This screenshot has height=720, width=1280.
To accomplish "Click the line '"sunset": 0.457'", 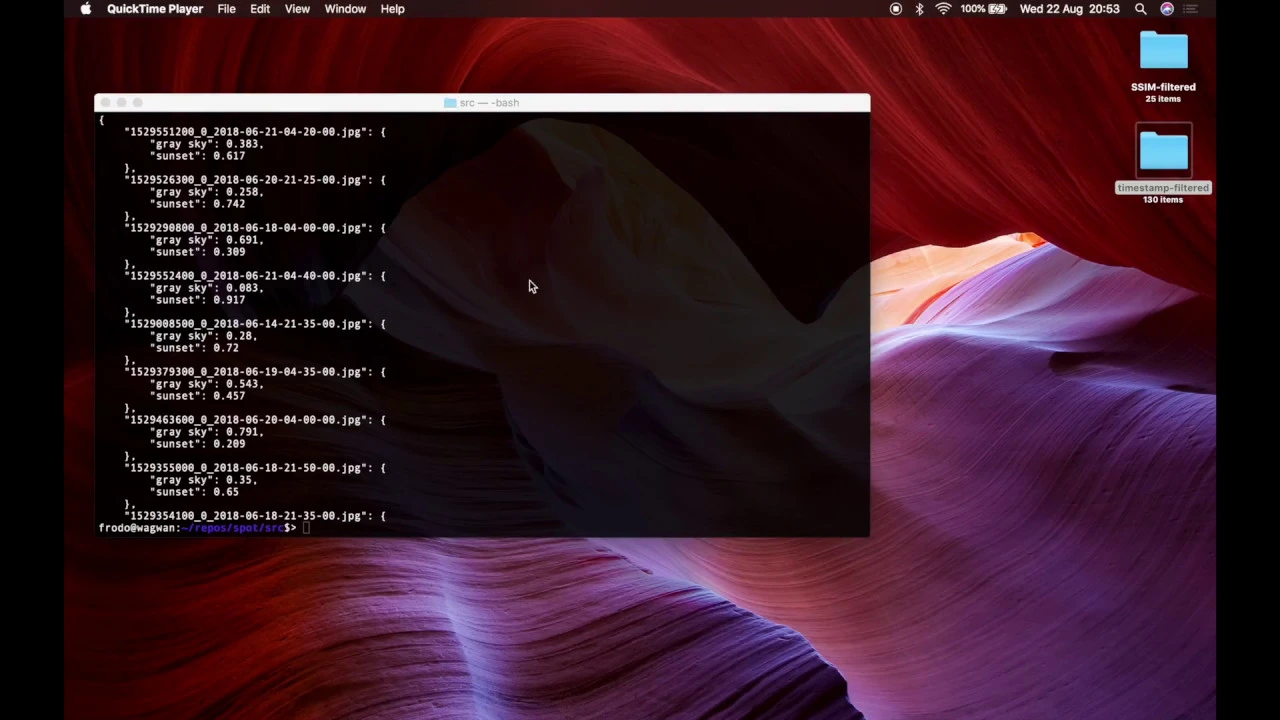I will [x=197, y=396].
